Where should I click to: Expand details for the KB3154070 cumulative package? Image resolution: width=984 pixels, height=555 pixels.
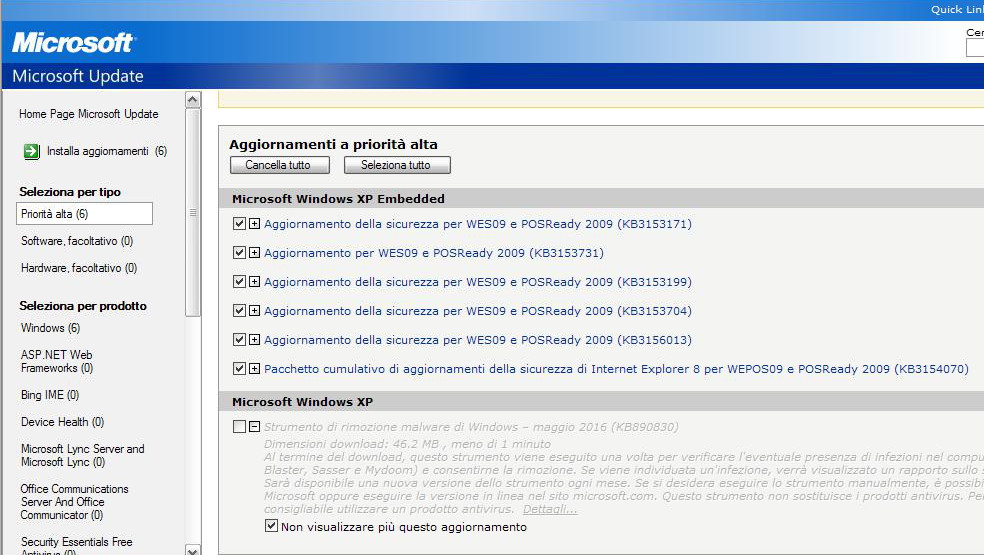coord(254,369)
